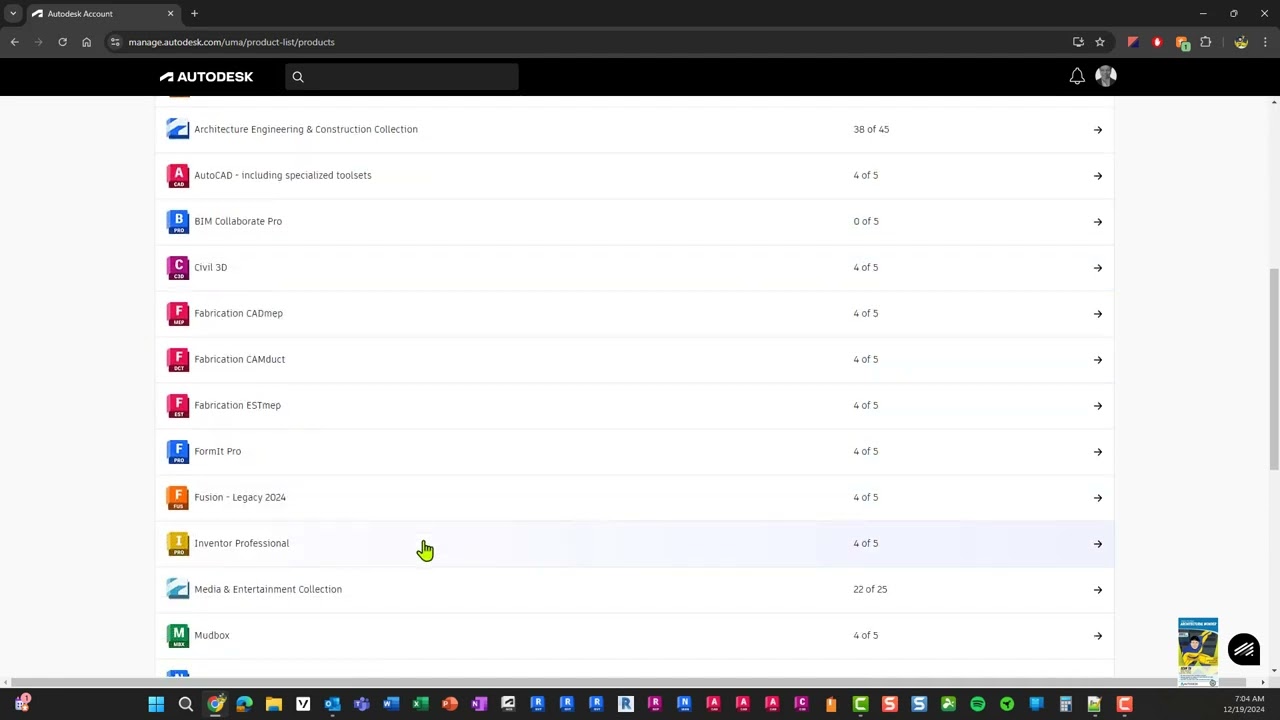Click the browser address bar URL

tap(231, 42)
